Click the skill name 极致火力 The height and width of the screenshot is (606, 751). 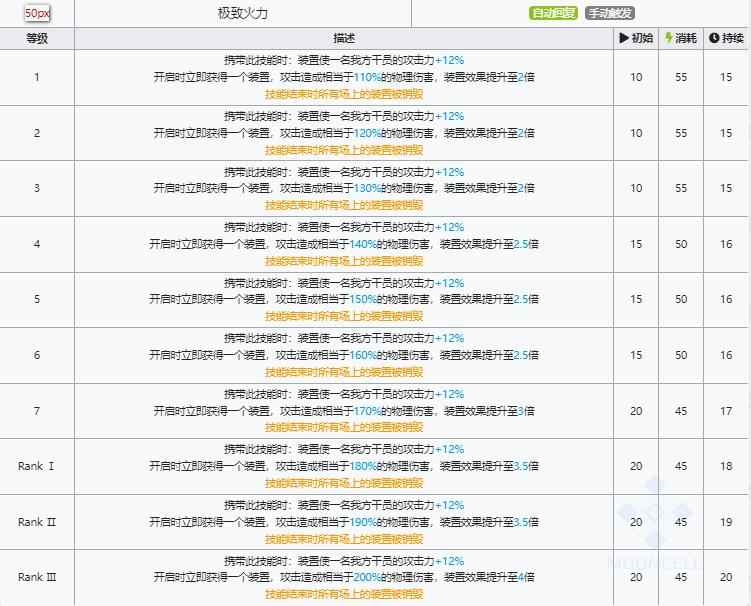tap(242, 14)
